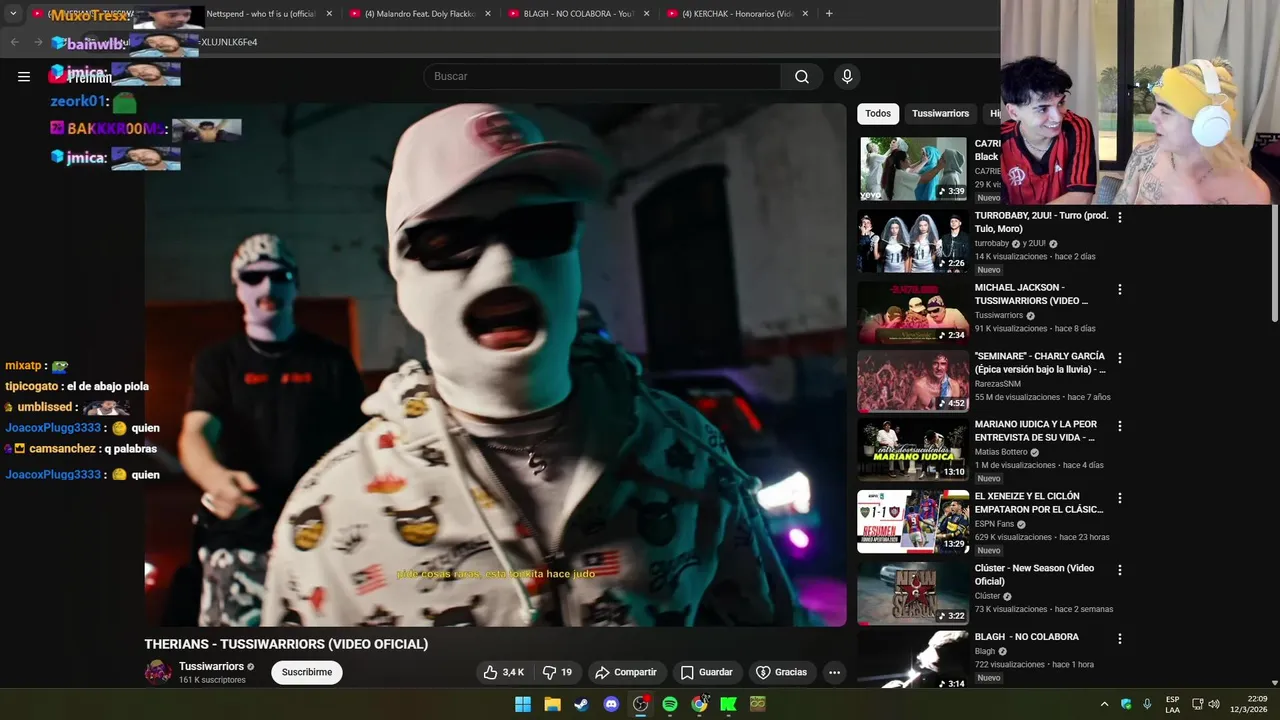Select the Todos filter chip

click(x=878, y=114)
